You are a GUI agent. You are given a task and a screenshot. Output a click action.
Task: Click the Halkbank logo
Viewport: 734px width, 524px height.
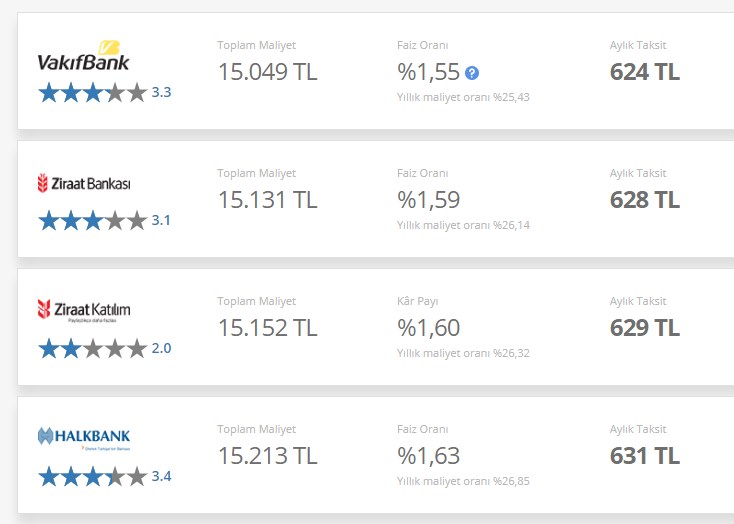(x=84, y=438)
